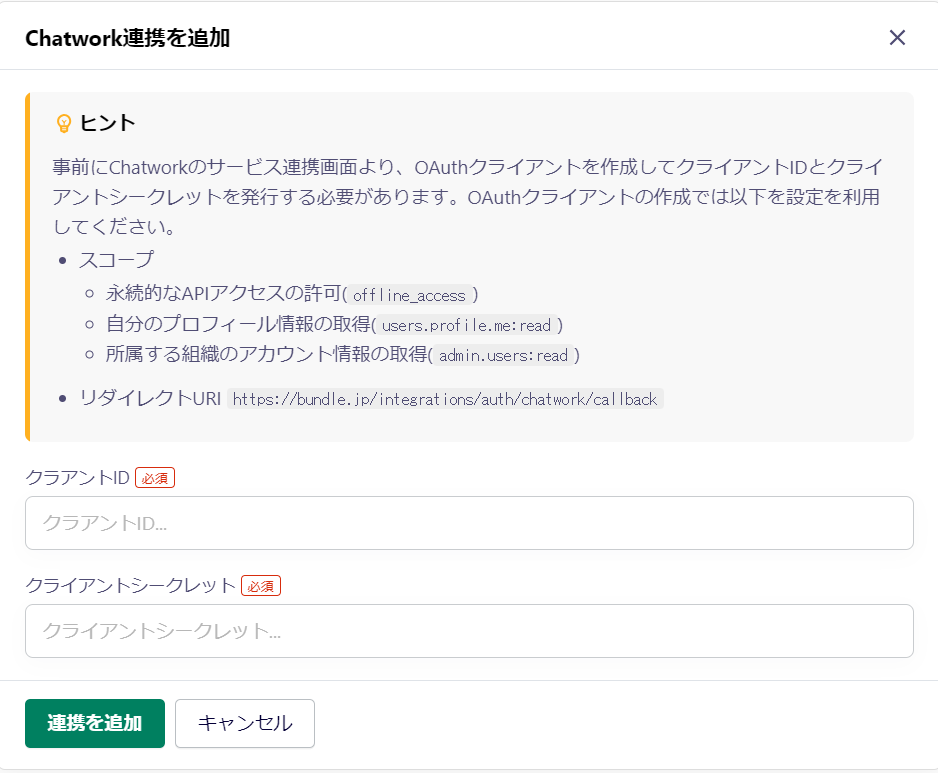
Task: Focus the クライアントシークレット input field
Action: click(x=469, y=631)
